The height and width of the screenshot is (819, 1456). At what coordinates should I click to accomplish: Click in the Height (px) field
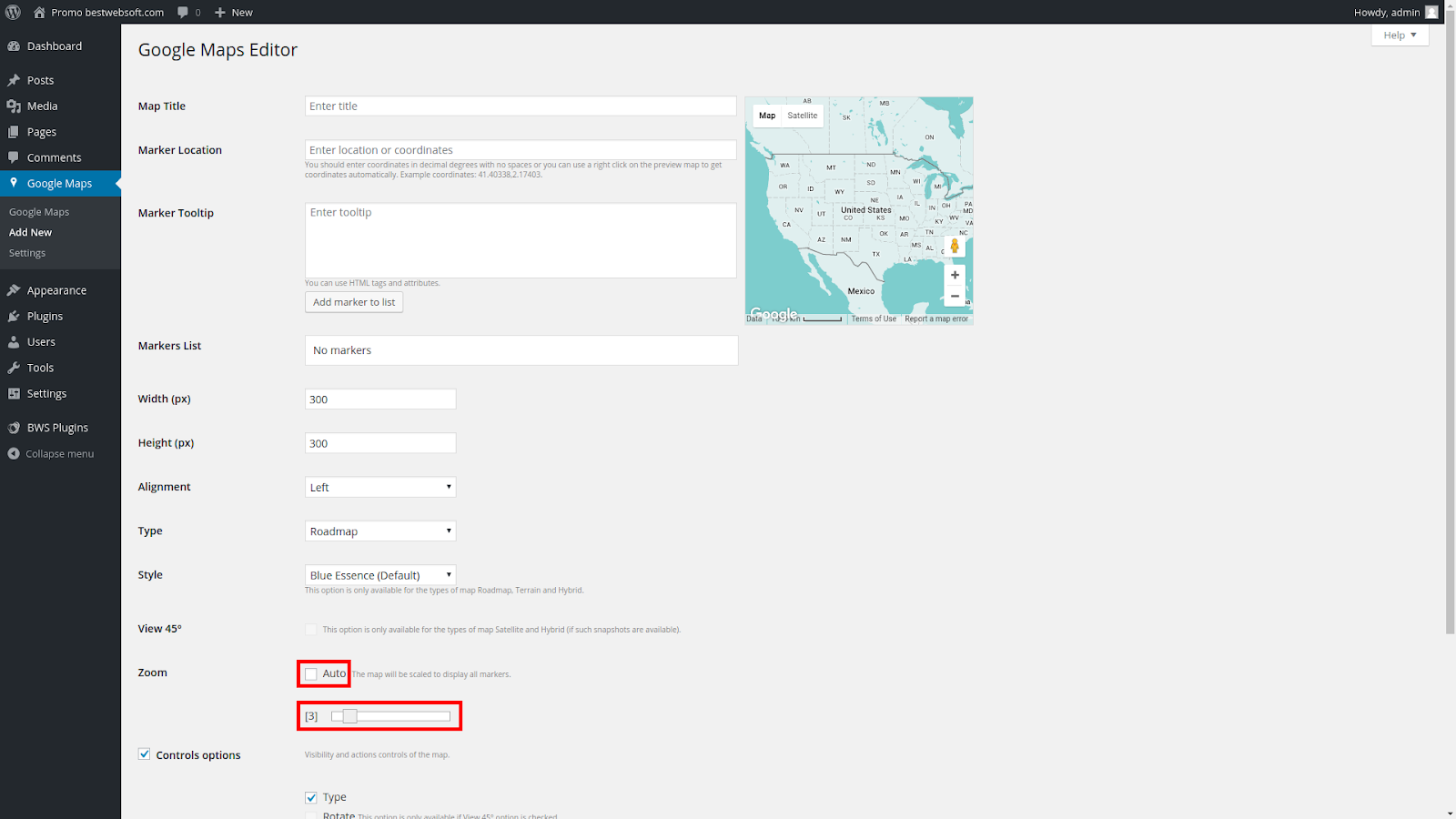point(380,443)
